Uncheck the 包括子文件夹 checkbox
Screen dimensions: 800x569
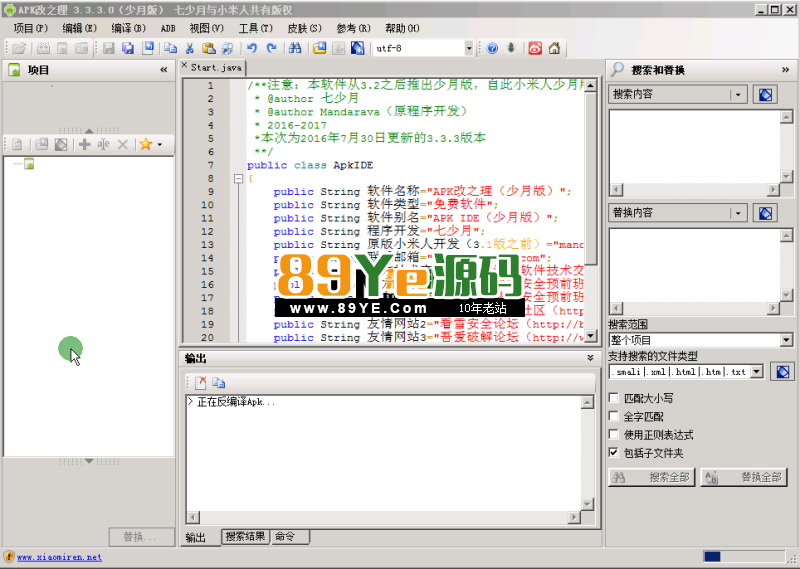pos(614,452)
